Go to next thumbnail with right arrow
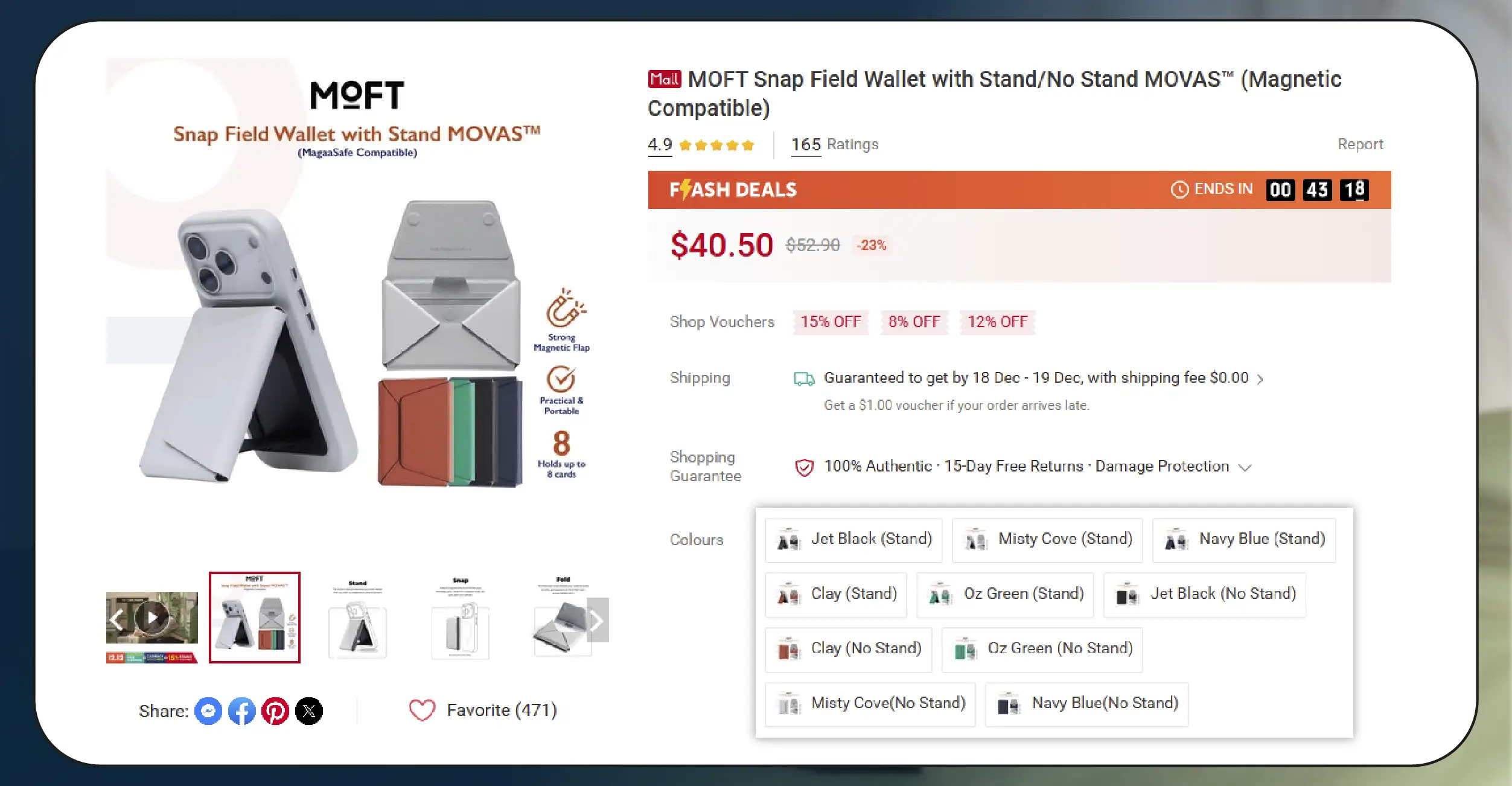The image size is (1512, 786). (597, 620)
